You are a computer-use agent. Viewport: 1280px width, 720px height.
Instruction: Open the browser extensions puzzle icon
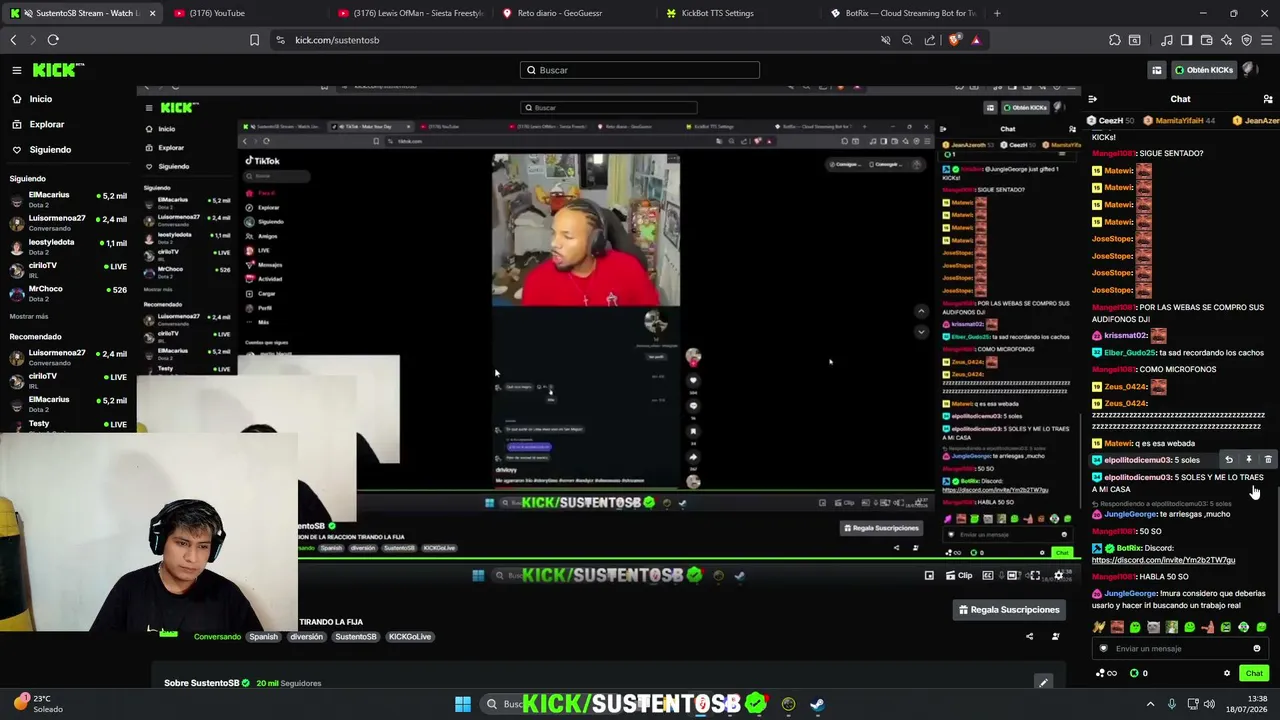coord(1115,40)
